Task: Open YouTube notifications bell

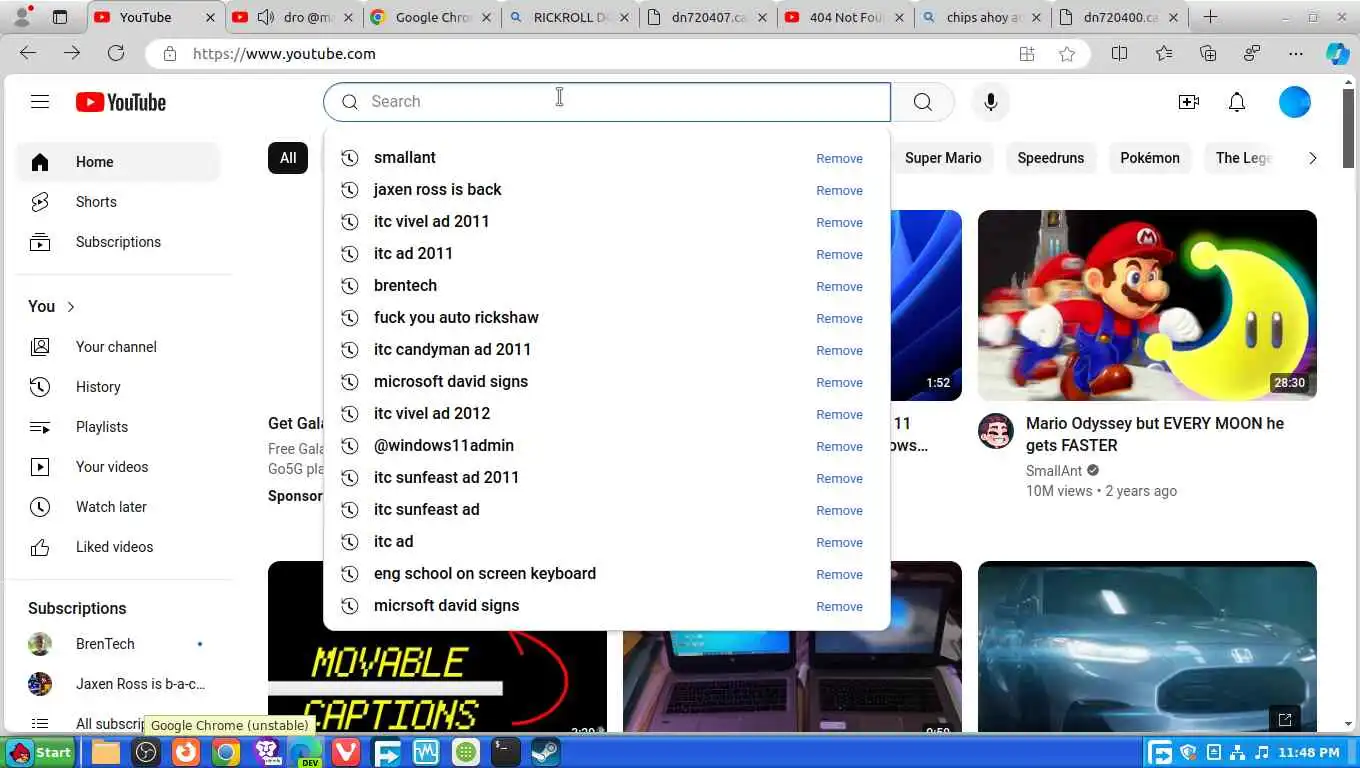Action: point(1237,102)
